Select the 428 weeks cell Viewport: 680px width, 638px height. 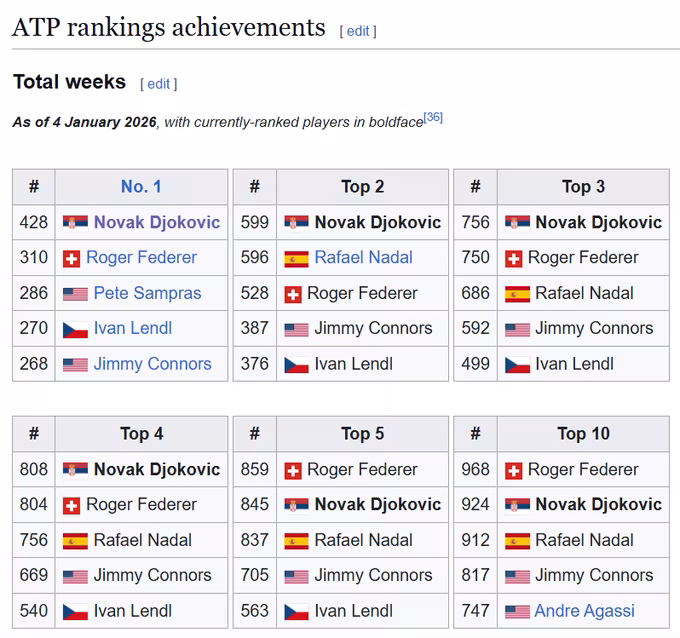(x=34, y=222)
